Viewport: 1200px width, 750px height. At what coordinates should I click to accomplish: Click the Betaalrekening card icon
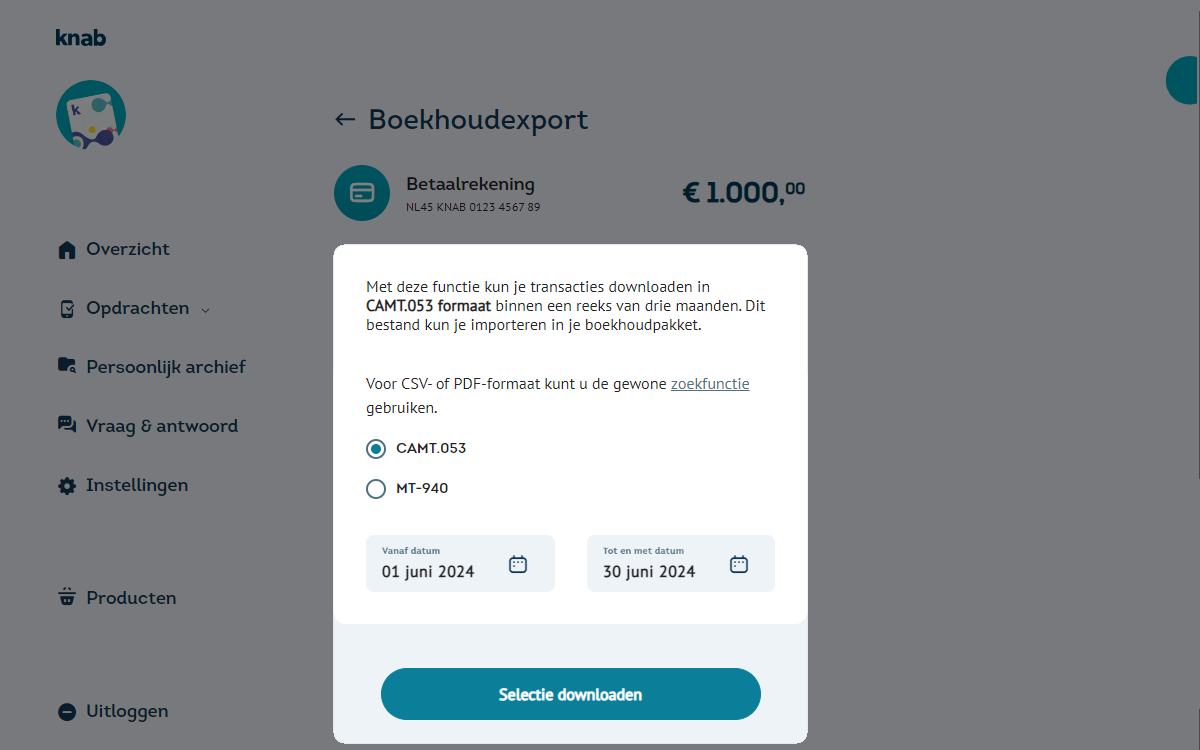tap(362, 192)
